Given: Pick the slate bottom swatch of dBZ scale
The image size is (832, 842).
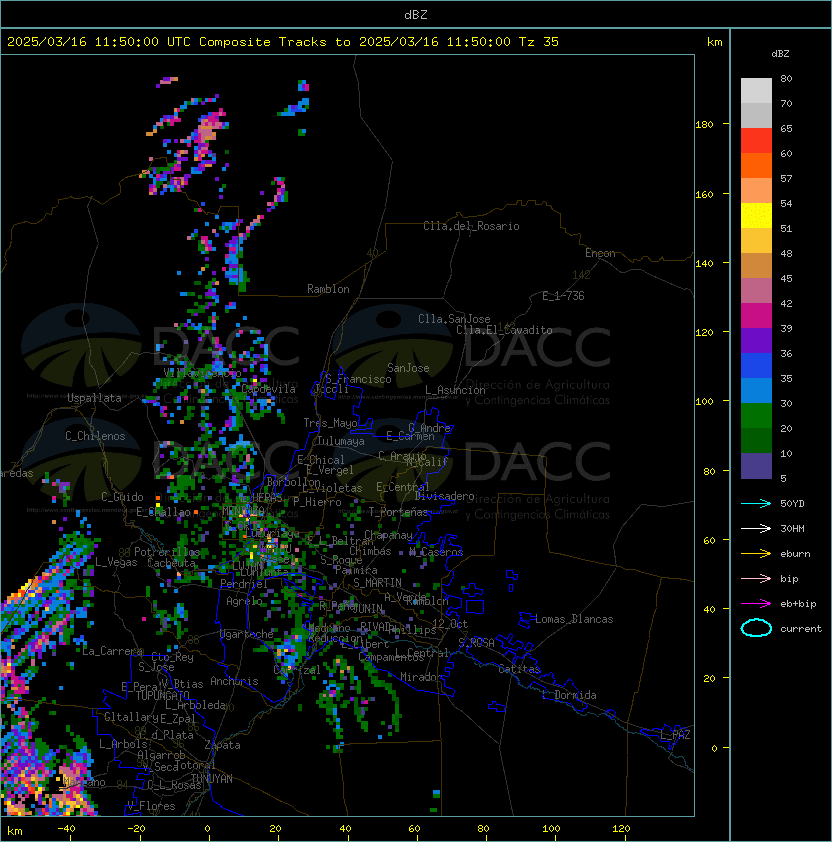Looking at the screenshot, I should tap(756, 466).
